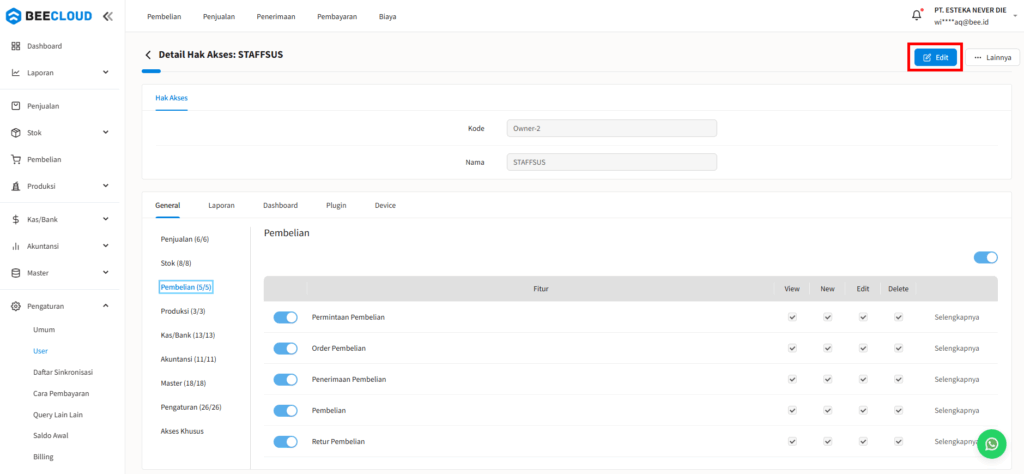Screen dimensions: 1024x474
Task: Open Selengkapnya link for Penerimaan Pembelian
Action: pos(956,379)
